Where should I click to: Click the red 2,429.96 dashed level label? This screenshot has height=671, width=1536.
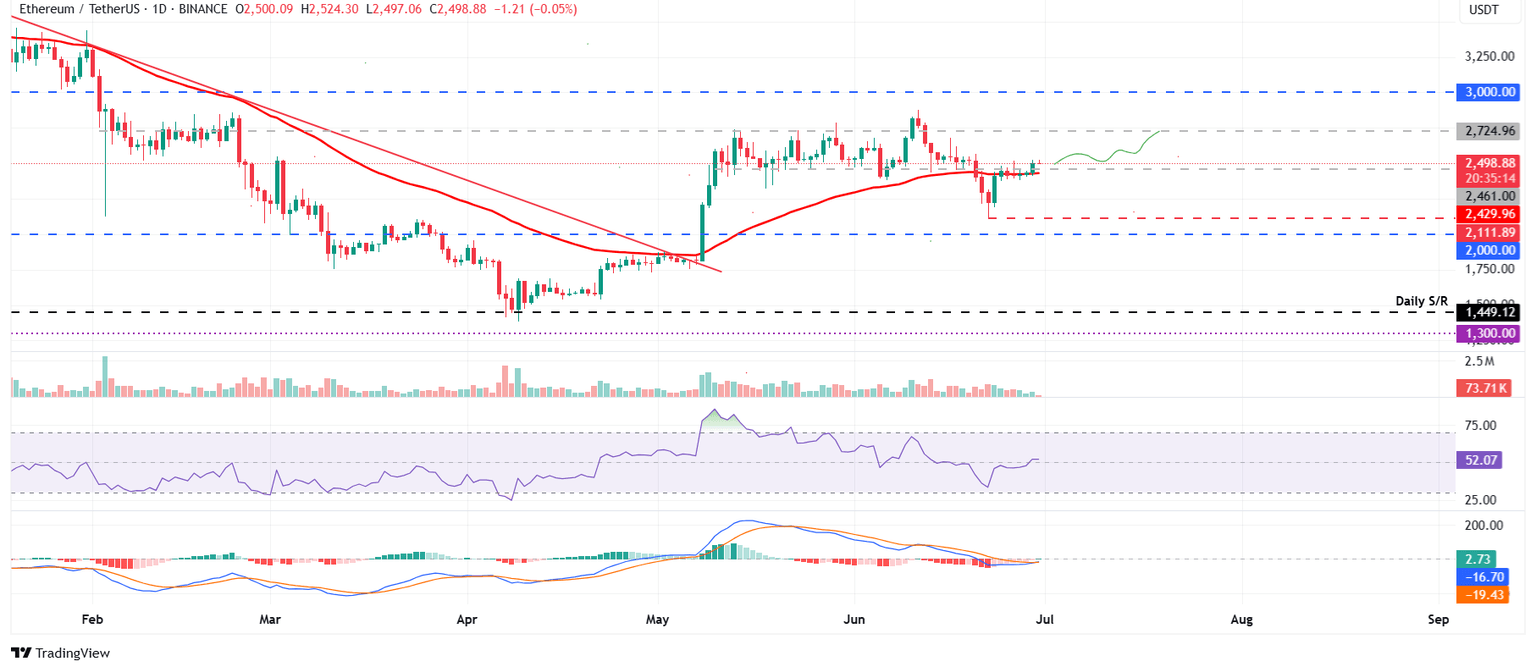tap(1488, 213)
